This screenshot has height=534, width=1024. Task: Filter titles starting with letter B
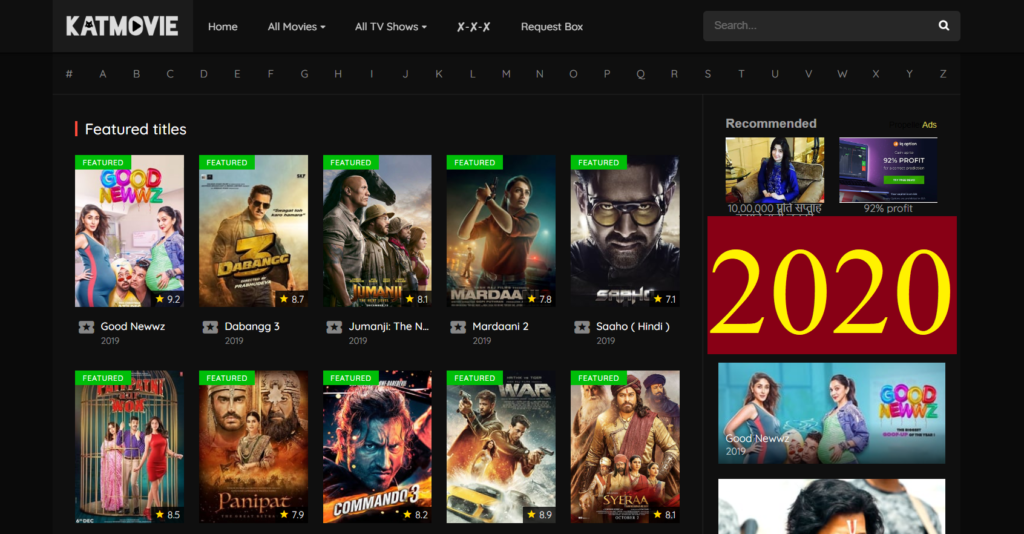(136, 74)
